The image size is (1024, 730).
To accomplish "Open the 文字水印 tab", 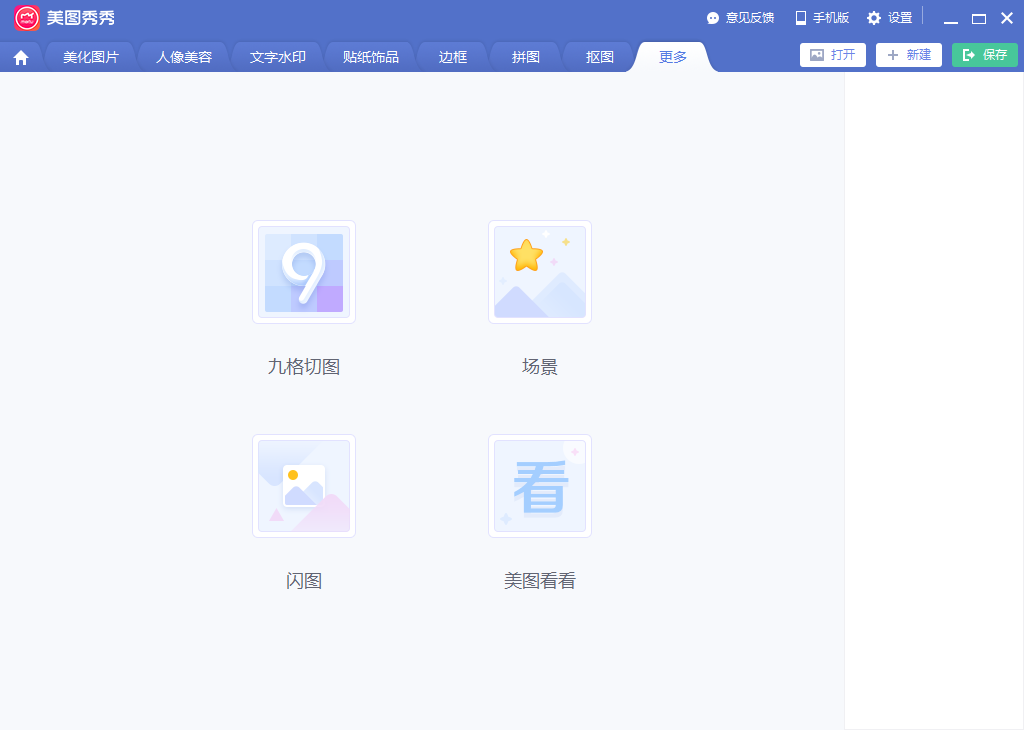I will click(278, 57).
